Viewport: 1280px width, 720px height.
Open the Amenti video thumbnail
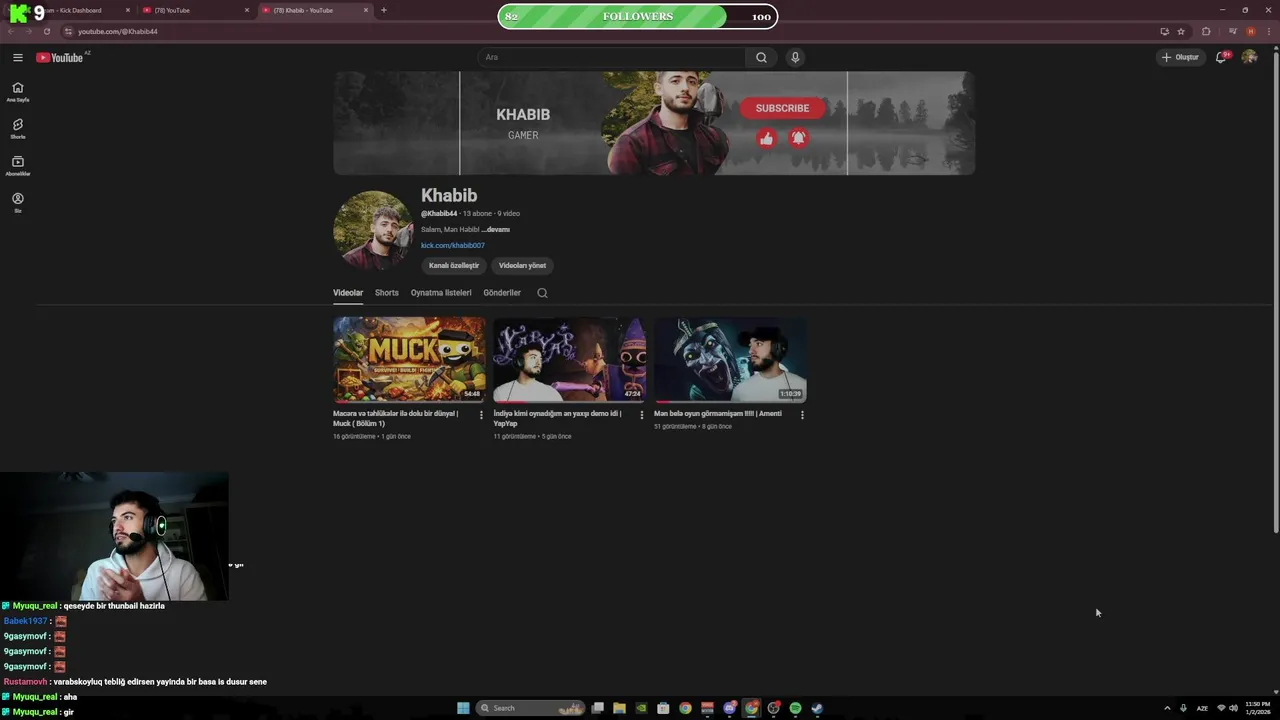pos(730,360)
